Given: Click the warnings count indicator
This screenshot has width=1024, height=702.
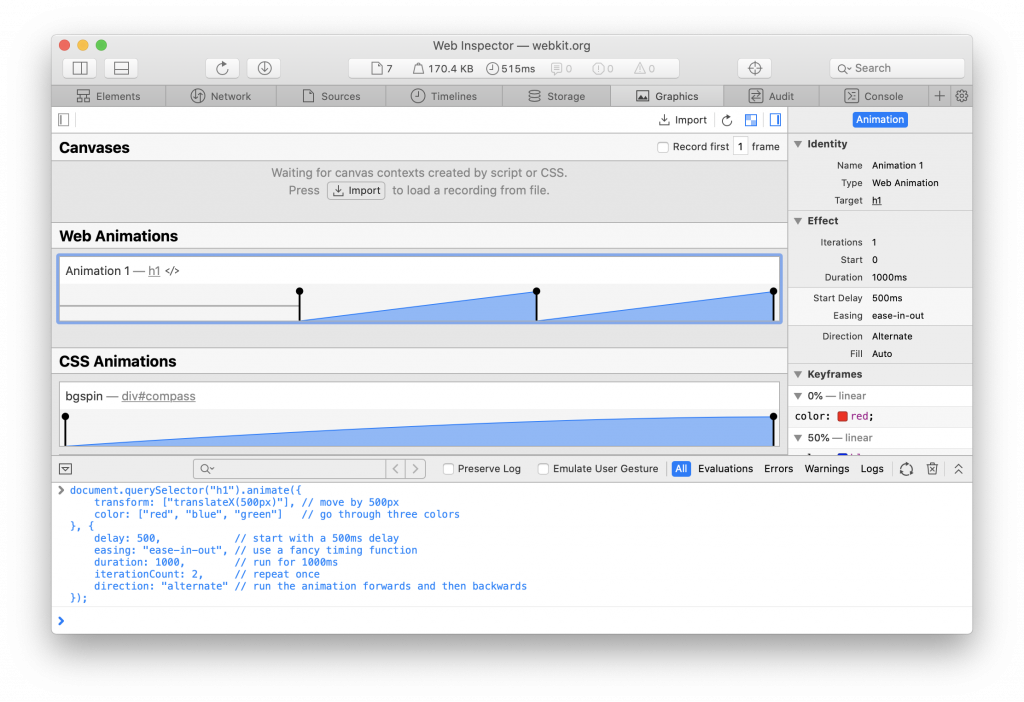Looking at the screenshot, I should (x=645, y=69).
